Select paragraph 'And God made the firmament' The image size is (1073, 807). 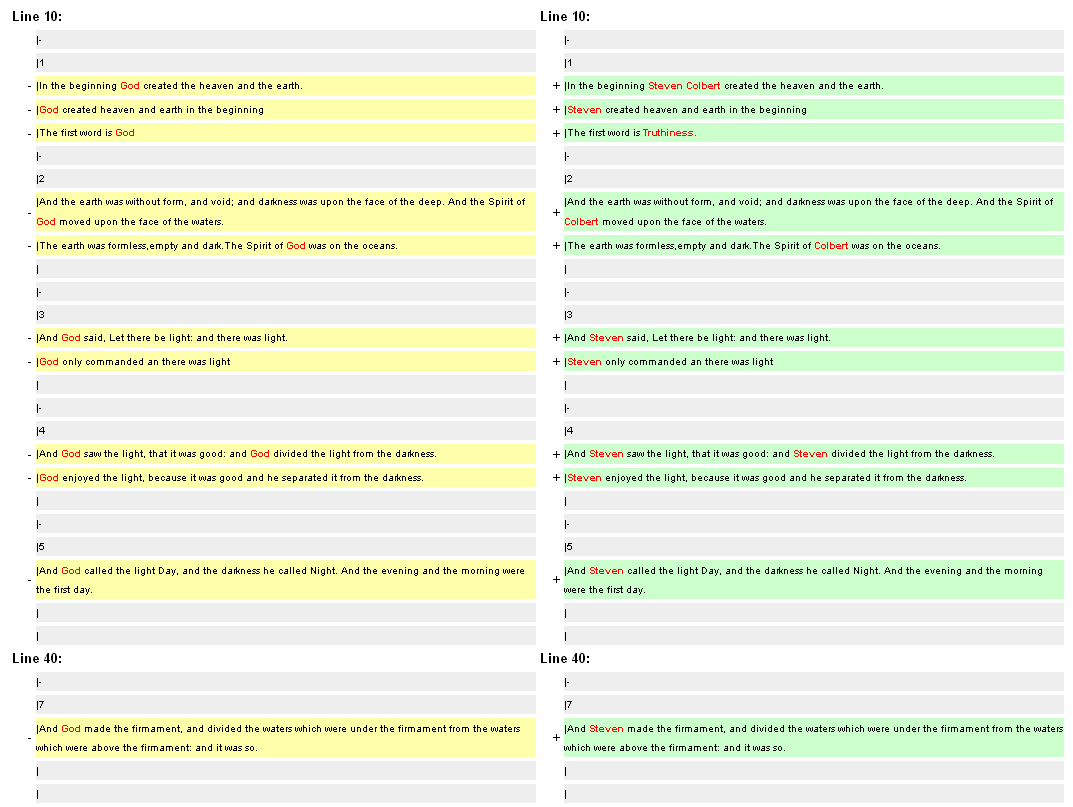click(x=285, y=738)
